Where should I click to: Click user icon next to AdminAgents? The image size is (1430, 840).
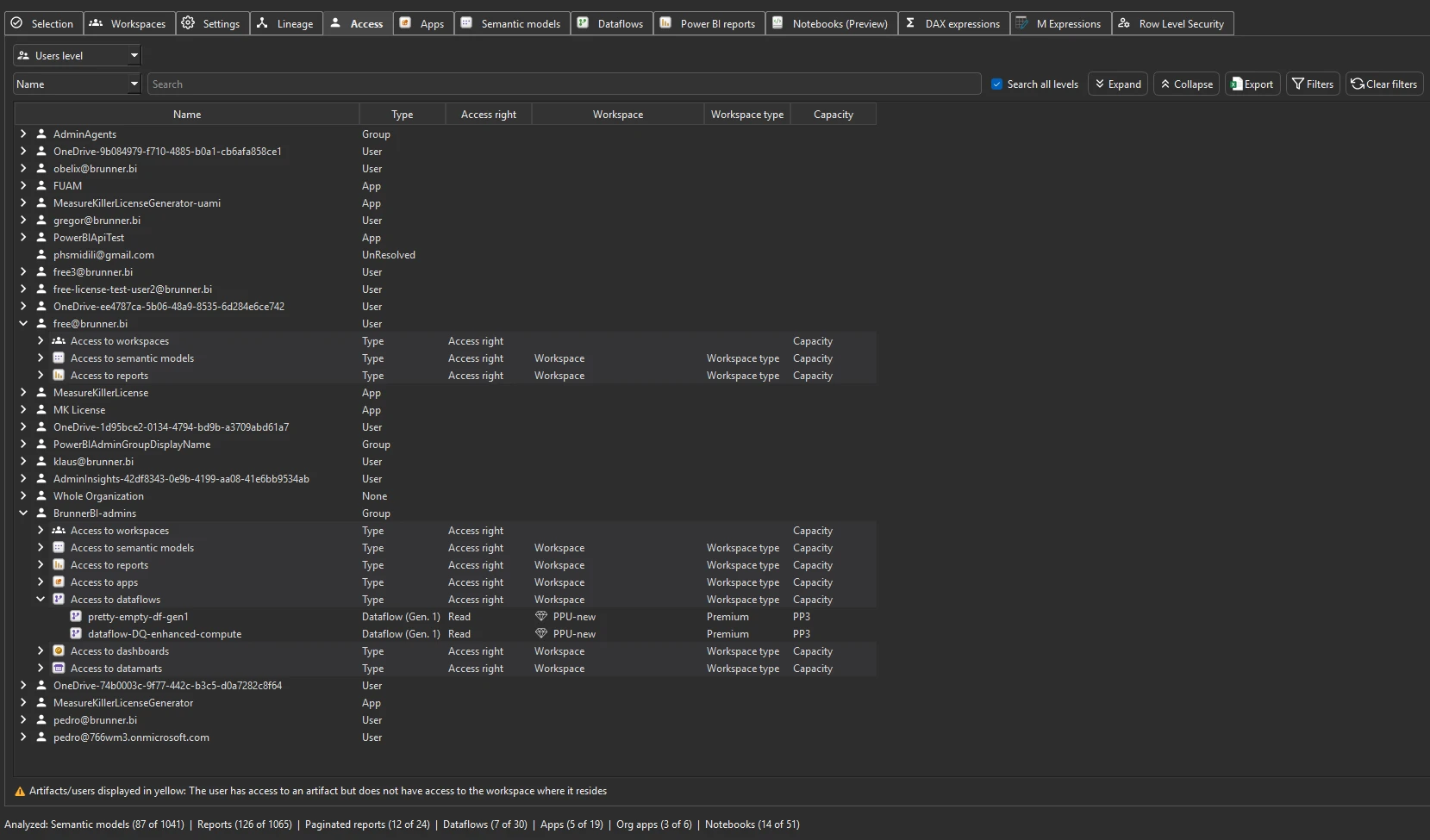tap(41, 134)
